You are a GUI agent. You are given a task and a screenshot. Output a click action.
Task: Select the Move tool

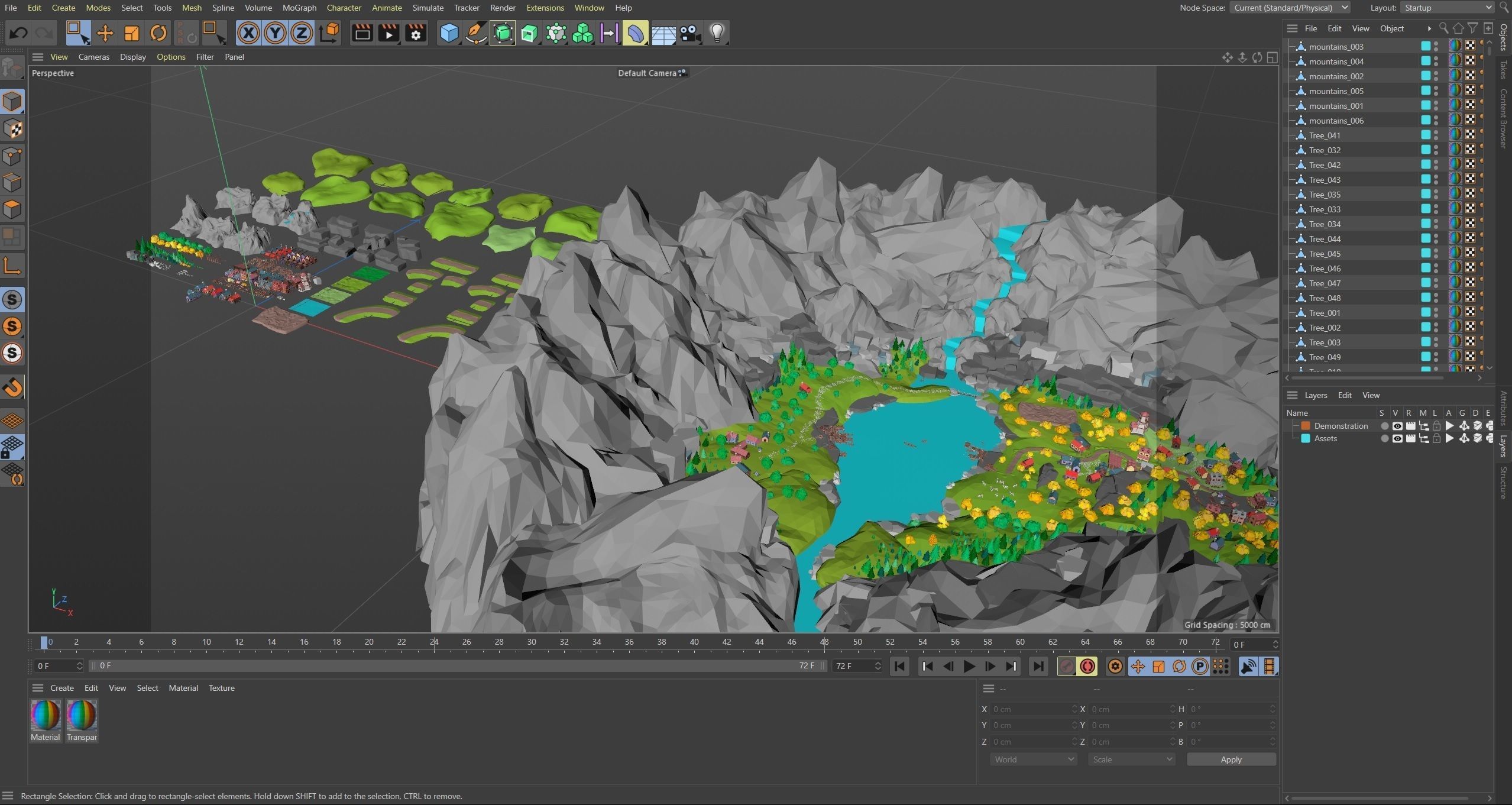click(x=105, y=33)
